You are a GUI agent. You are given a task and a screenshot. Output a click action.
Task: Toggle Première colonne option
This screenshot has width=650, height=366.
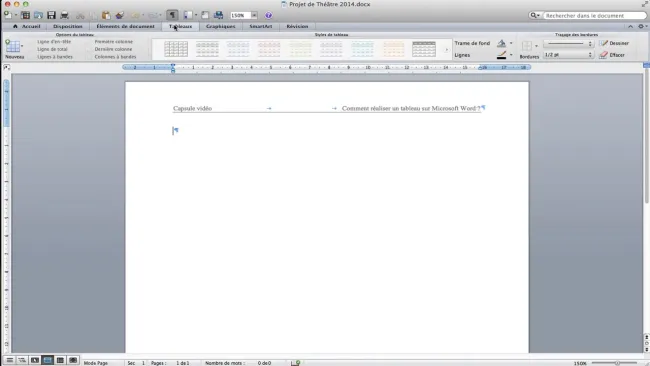tap(114, 41)
